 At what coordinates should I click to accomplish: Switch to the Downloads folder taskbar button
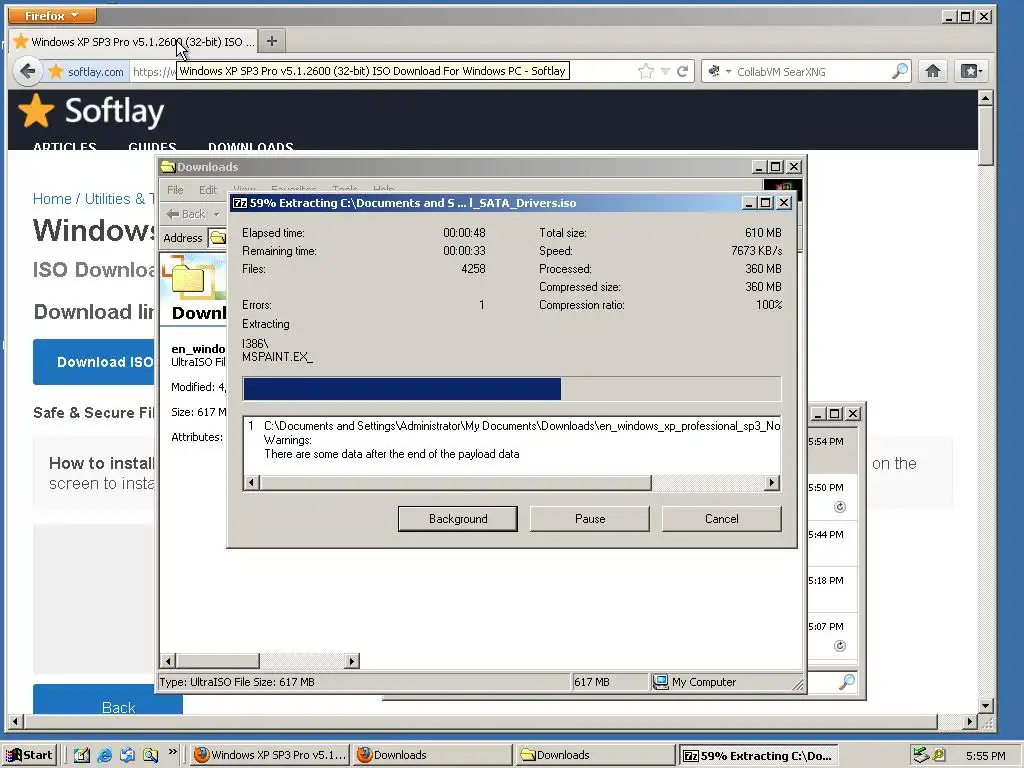(595, 755)
